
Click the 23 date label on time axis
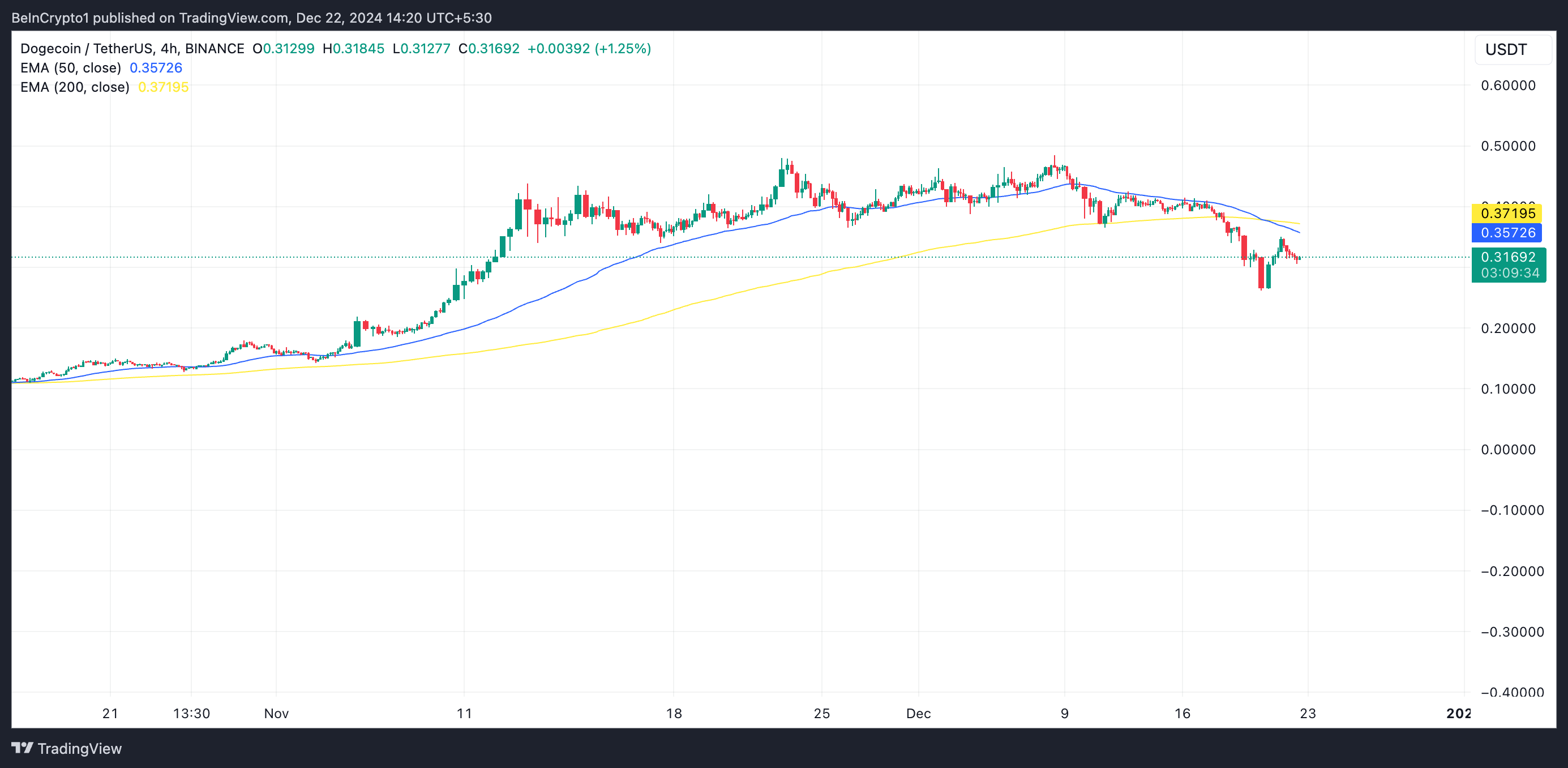pyautogui.click(x=1308, y=713)
